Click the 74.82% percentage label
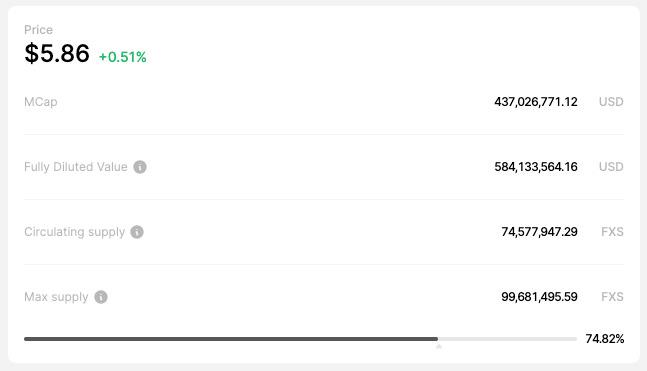 click(604, 339)
